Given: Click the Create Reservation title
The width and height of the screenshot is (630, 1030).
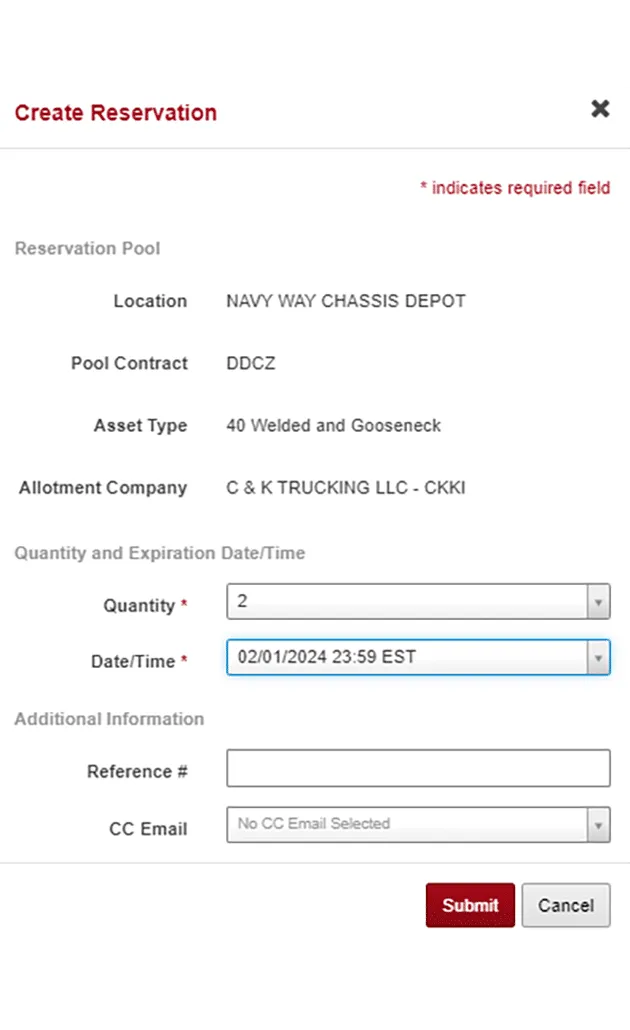Looking at the screenshot, I should click(x=116, y=112).
